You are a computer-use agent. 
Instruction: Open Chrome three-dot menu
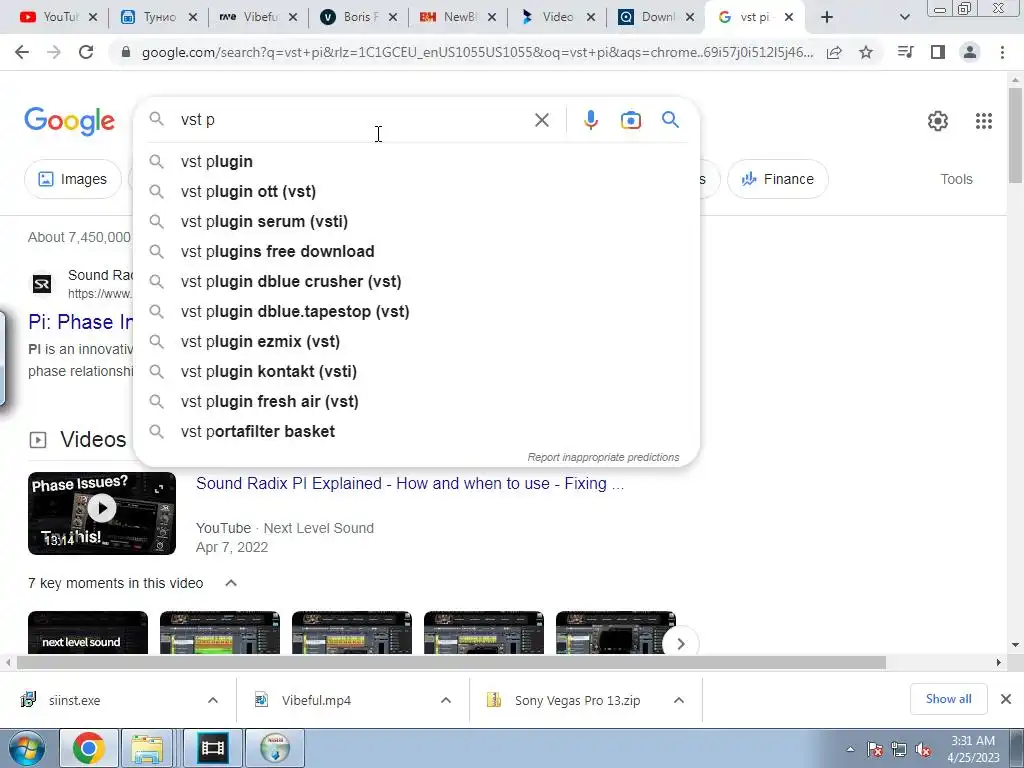[1002, 52]
